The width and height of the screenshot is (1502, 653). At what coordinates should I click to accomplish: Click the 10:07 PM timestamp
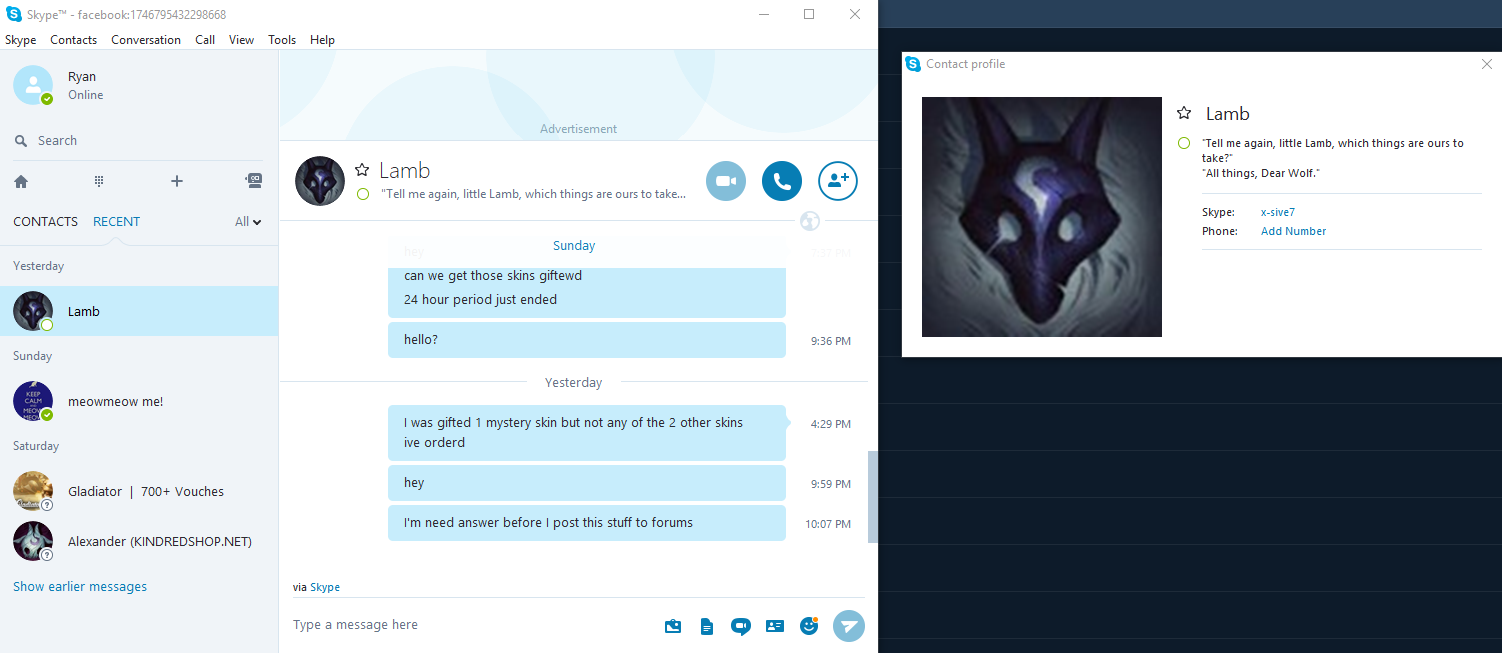pyautogui.click(x=828, y=524)
